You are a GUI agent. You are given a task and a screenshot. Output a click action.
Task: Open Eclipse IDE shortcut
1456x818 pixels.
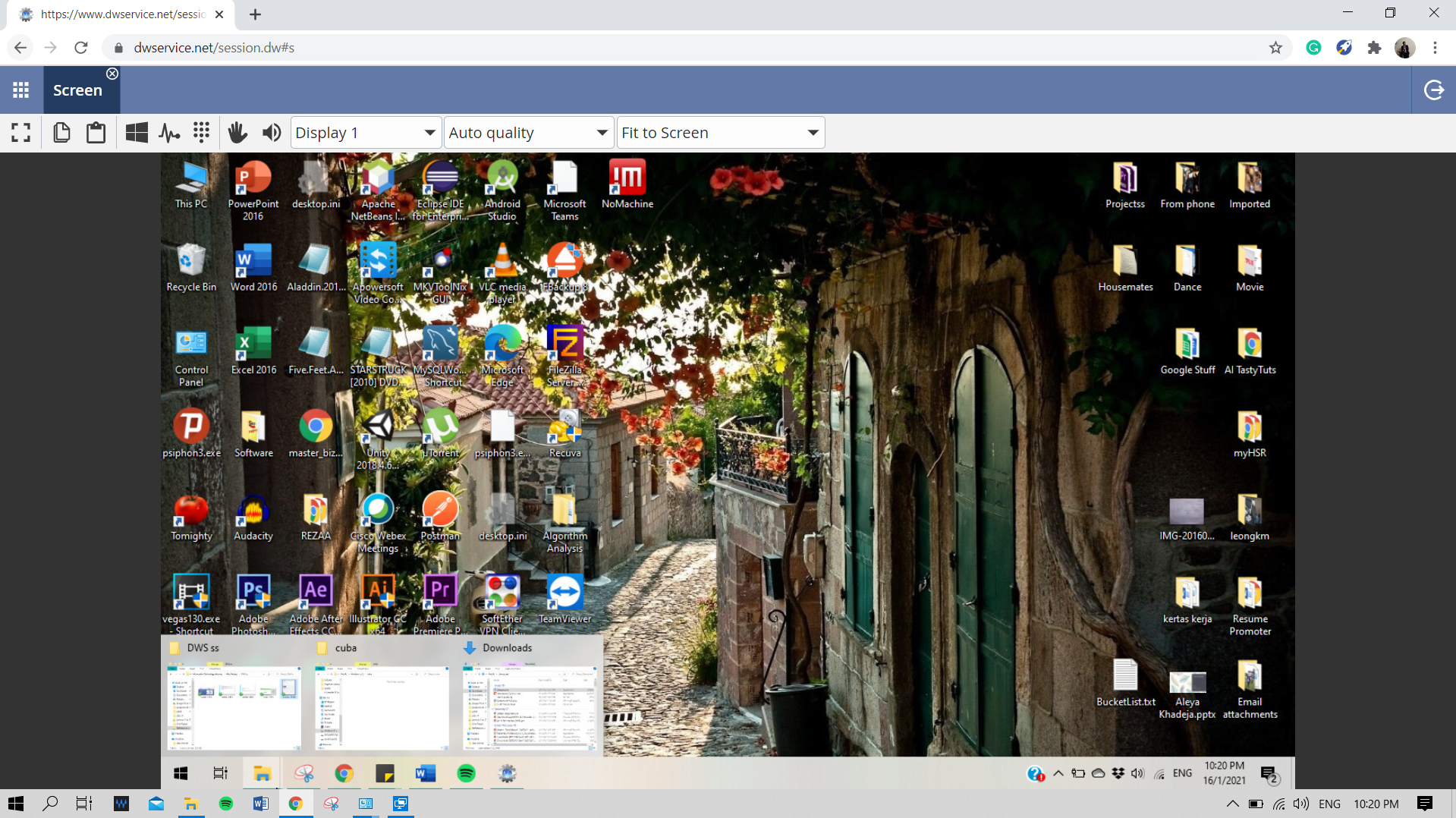pos(440,190)
